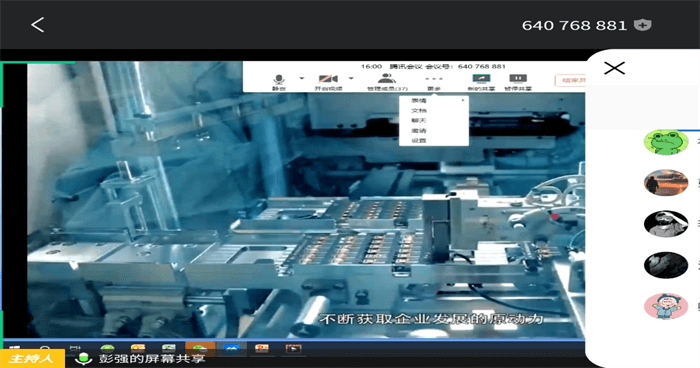Viewport: 700px width, 368px height.
Task: Select the sunset avatar participant
Action: (x=666, y=183)
